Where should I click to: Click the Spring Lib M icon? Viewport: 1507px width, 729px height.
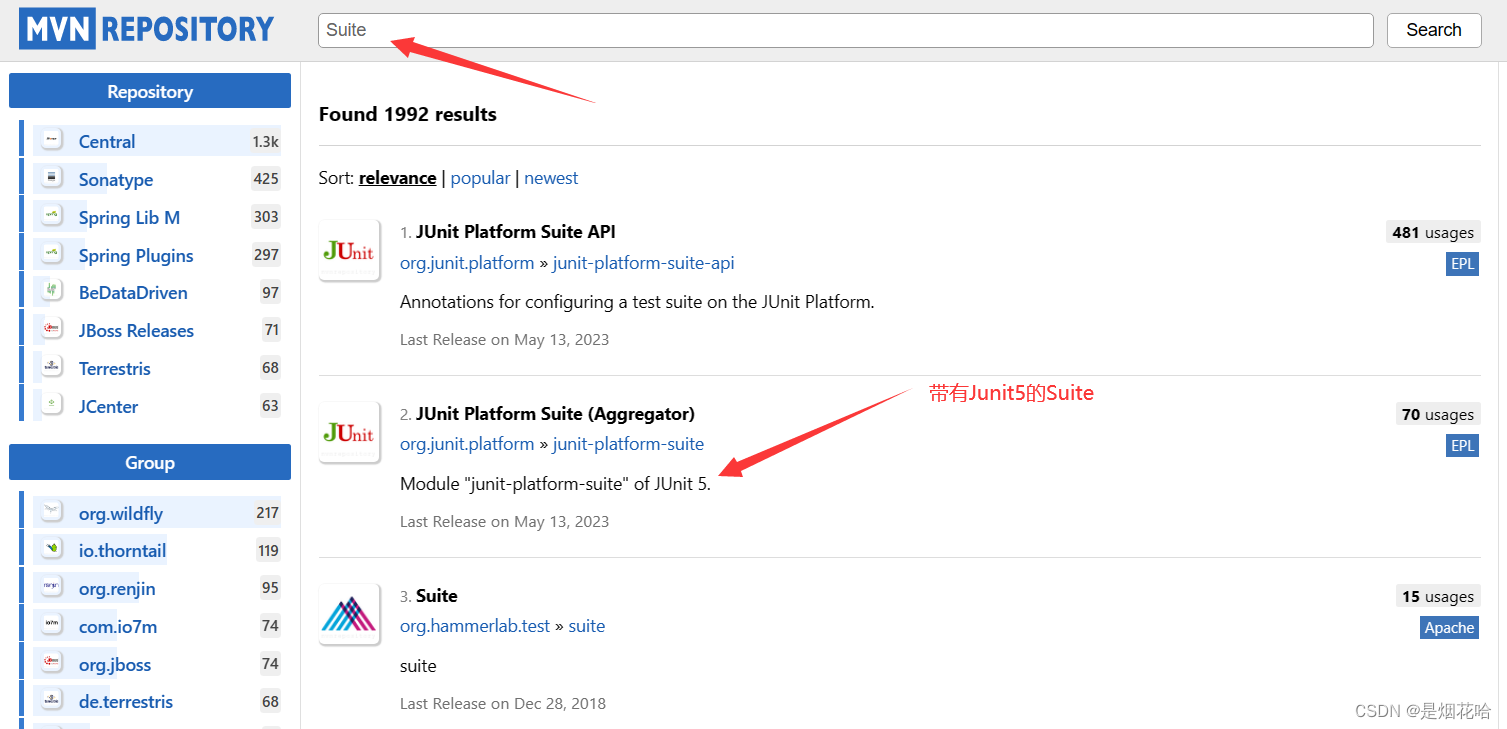[x=52, y=217]
